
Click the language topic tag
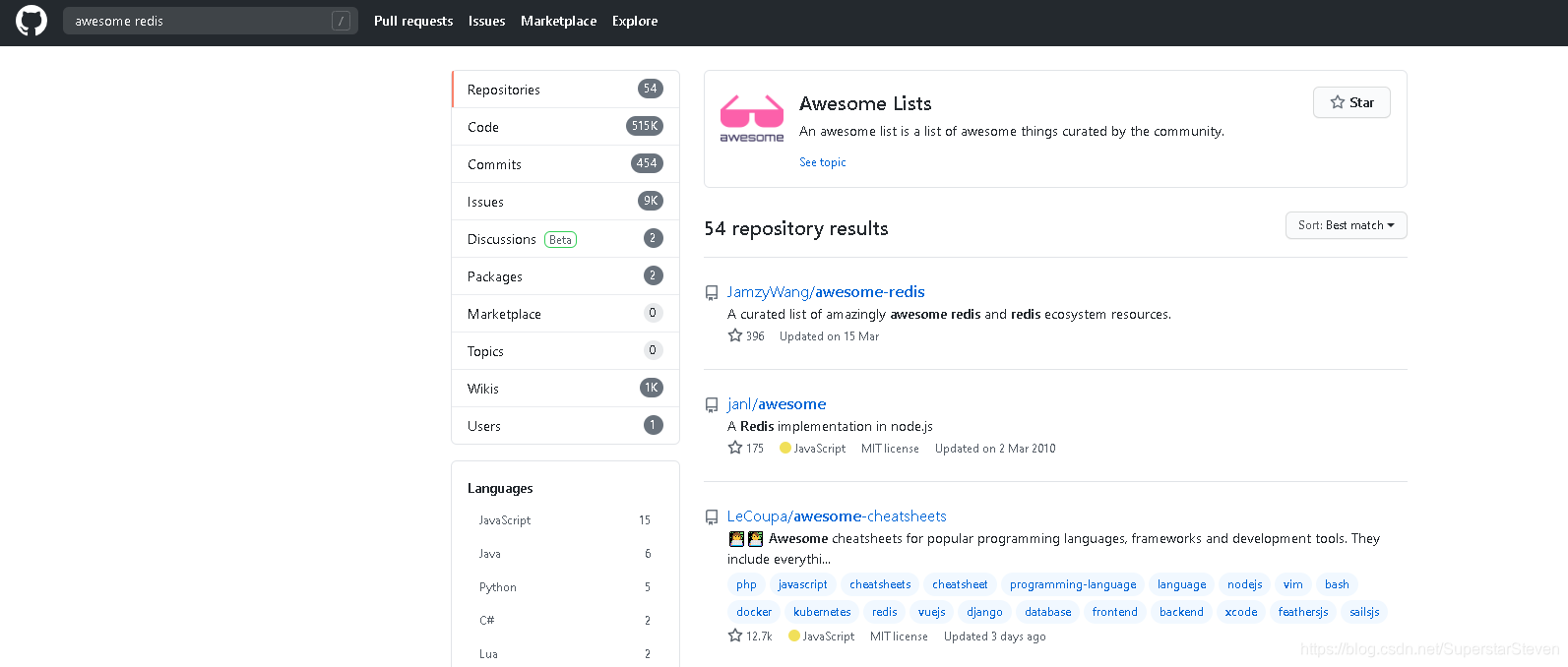click(x=1181, y=584)
